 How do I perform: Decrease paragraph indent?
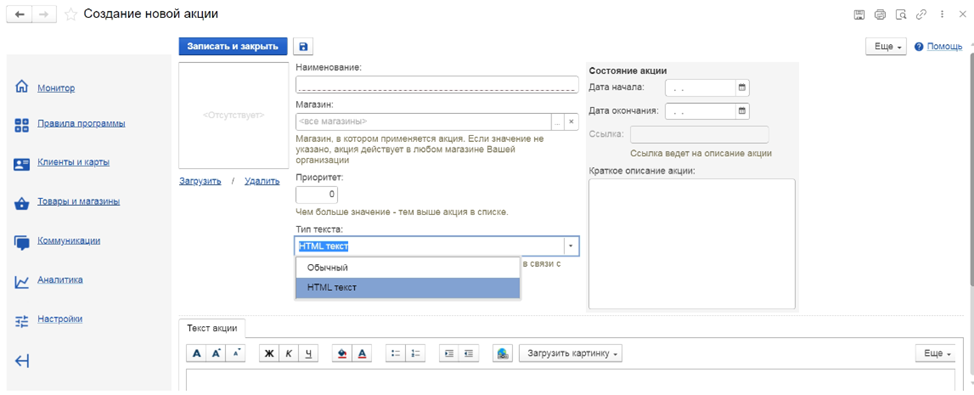click(468, 353)
